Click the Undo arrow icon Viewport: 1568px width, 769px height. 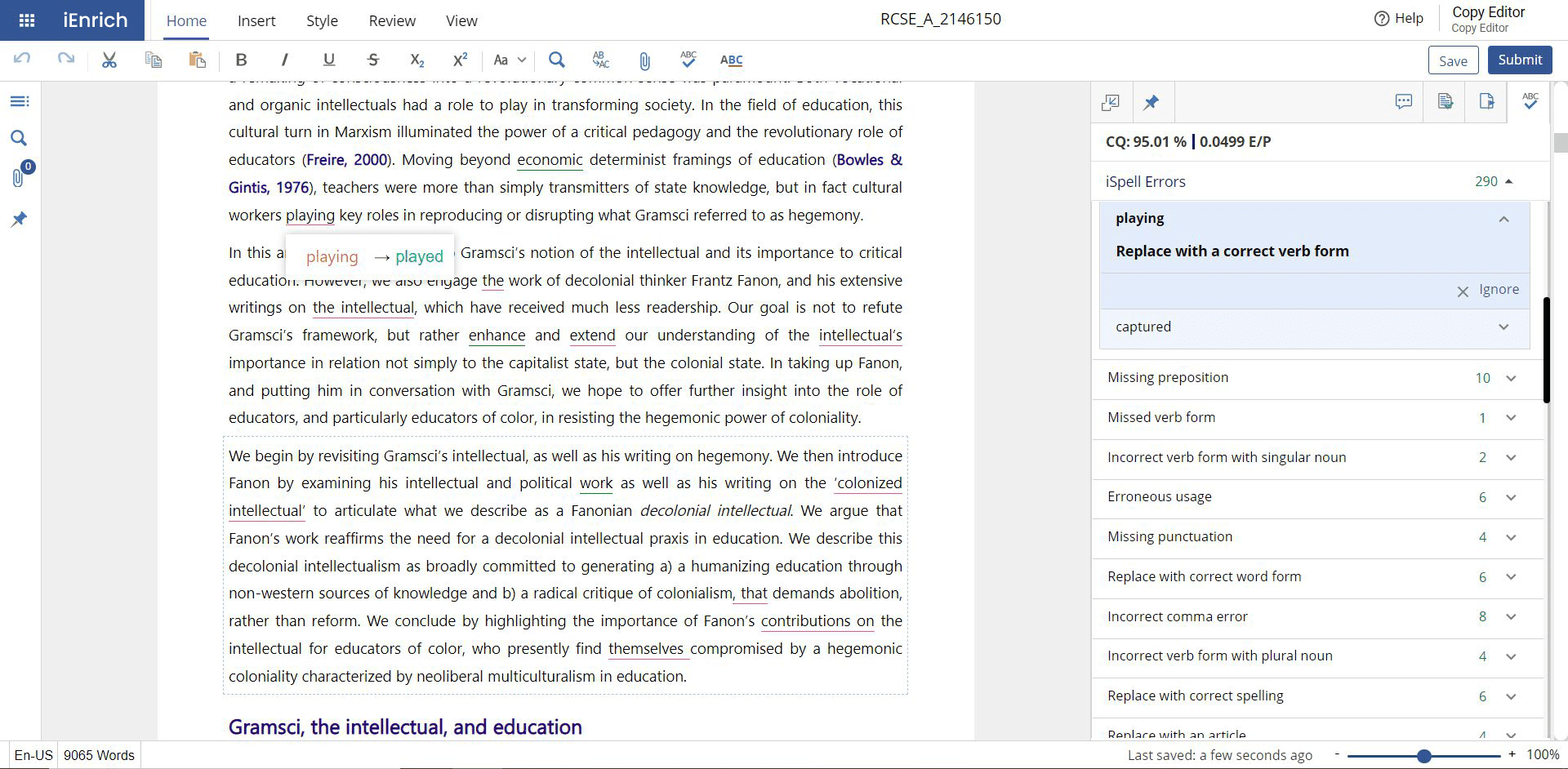pos(22,60)
